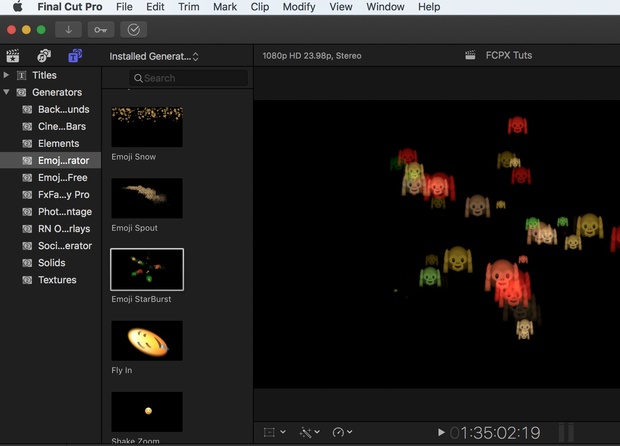Open the Apple menu
The height and width of the screenshot is (446, 620).
[17, 7]
